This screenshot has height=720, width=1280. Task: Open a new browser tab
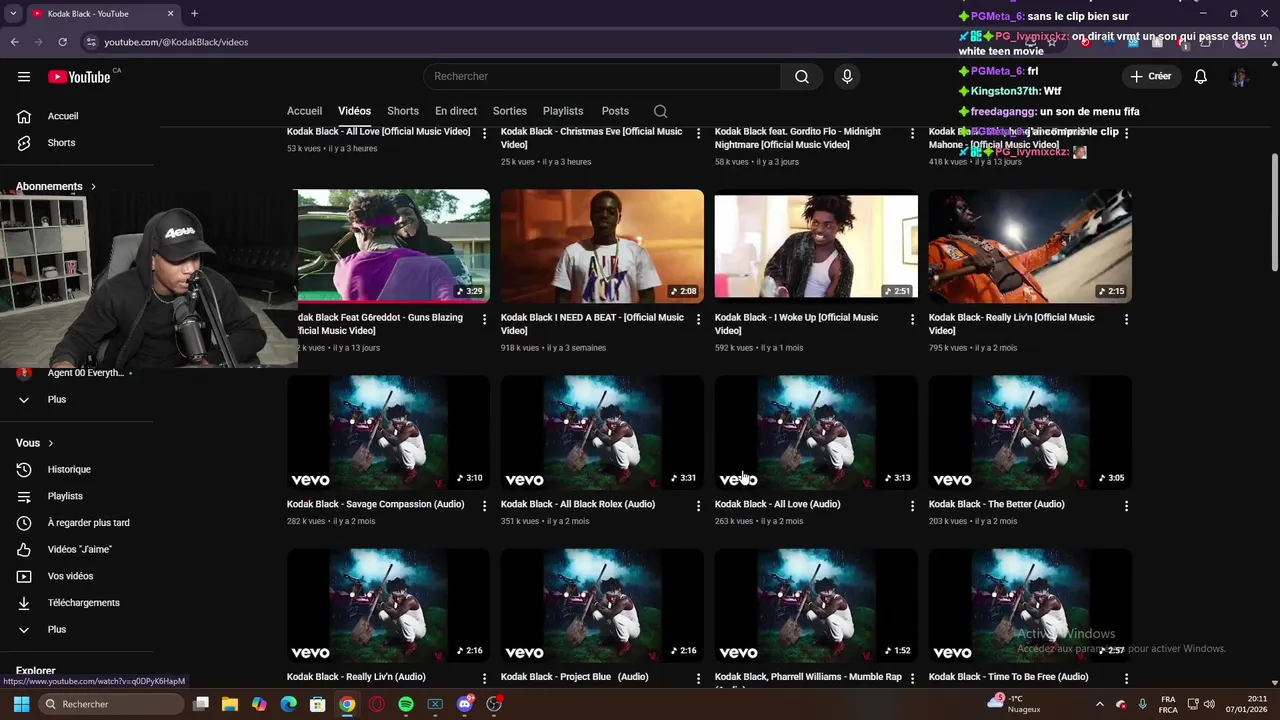click(x=194, y=14)
